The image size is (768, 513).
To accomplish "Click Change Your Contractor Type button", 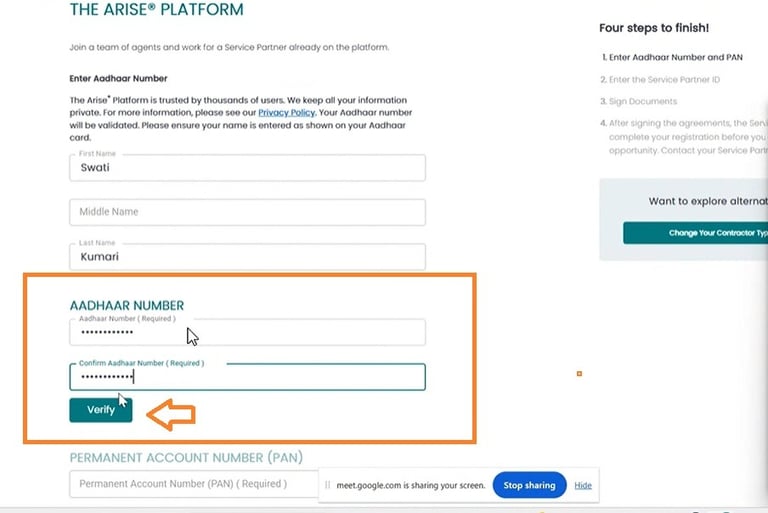I will click(695, 233).
